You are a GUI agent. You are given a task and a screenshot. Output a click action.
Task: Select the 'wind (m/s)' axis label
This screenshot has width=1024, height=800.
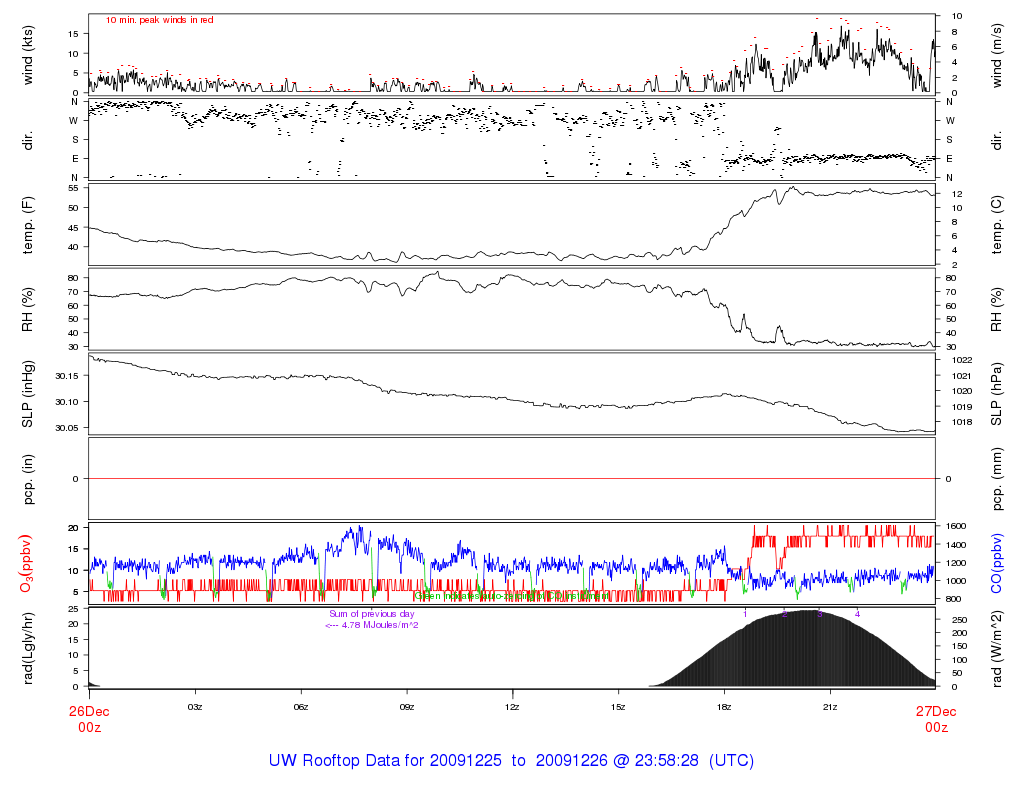click(997, 56)
